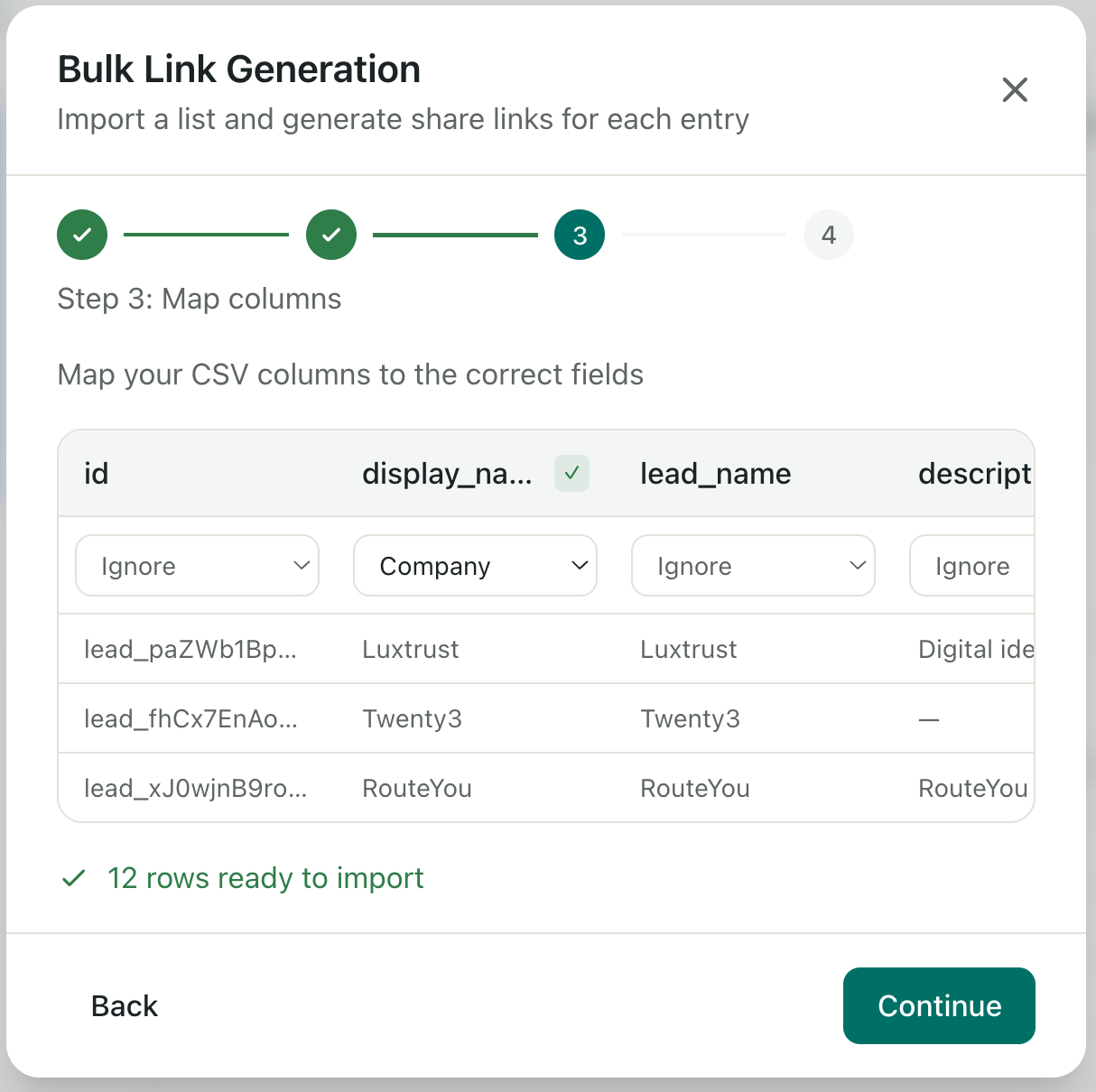The image size is (1096, 1092).
Task: Open the Company mapping dropdown
Action: coord(475,566)
